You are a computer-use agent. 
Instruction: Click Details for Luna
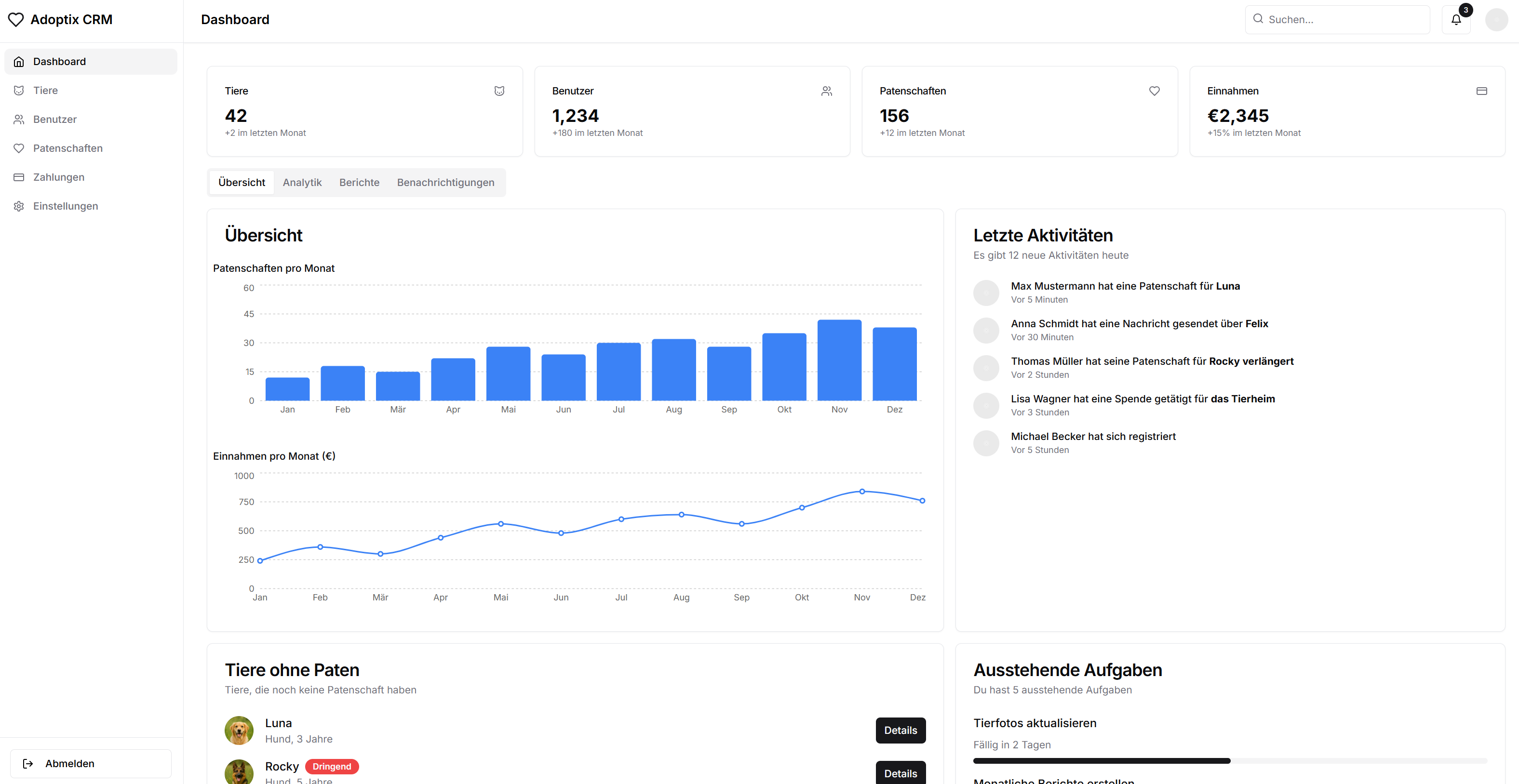(901, 731)
